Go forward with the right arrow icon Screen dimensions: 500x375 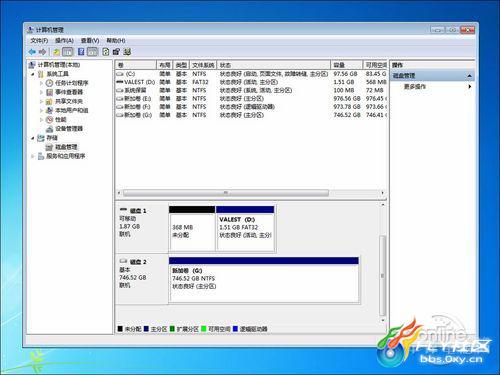click(43, 52)
